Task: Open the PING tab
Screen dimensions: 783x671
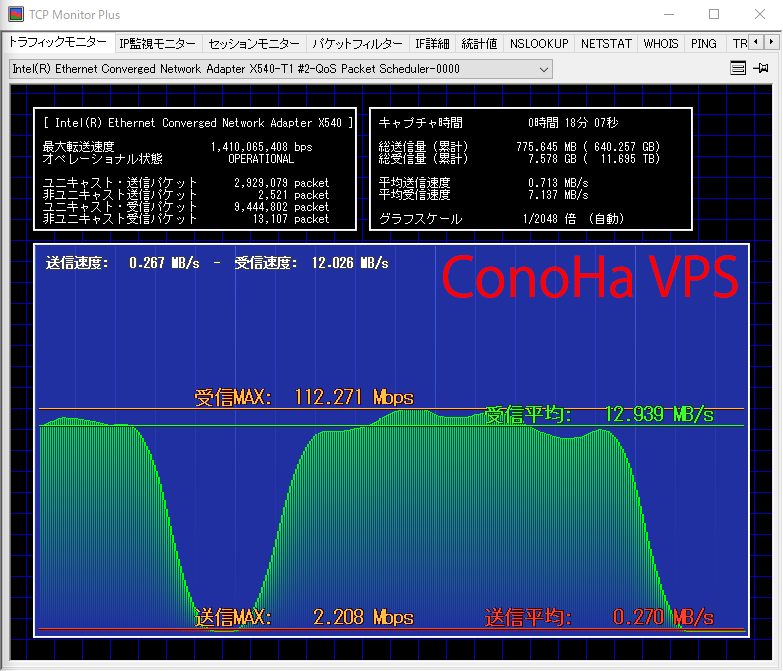Action: tap(703, 44)
